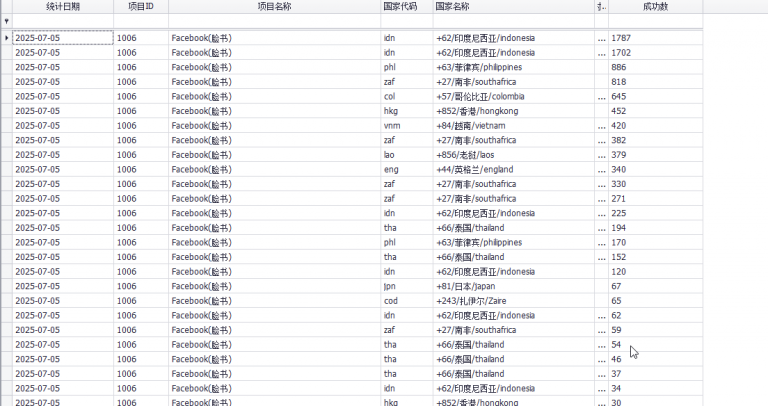
Task: Click the country code cell 'eng'
Action: pos(407,169)
